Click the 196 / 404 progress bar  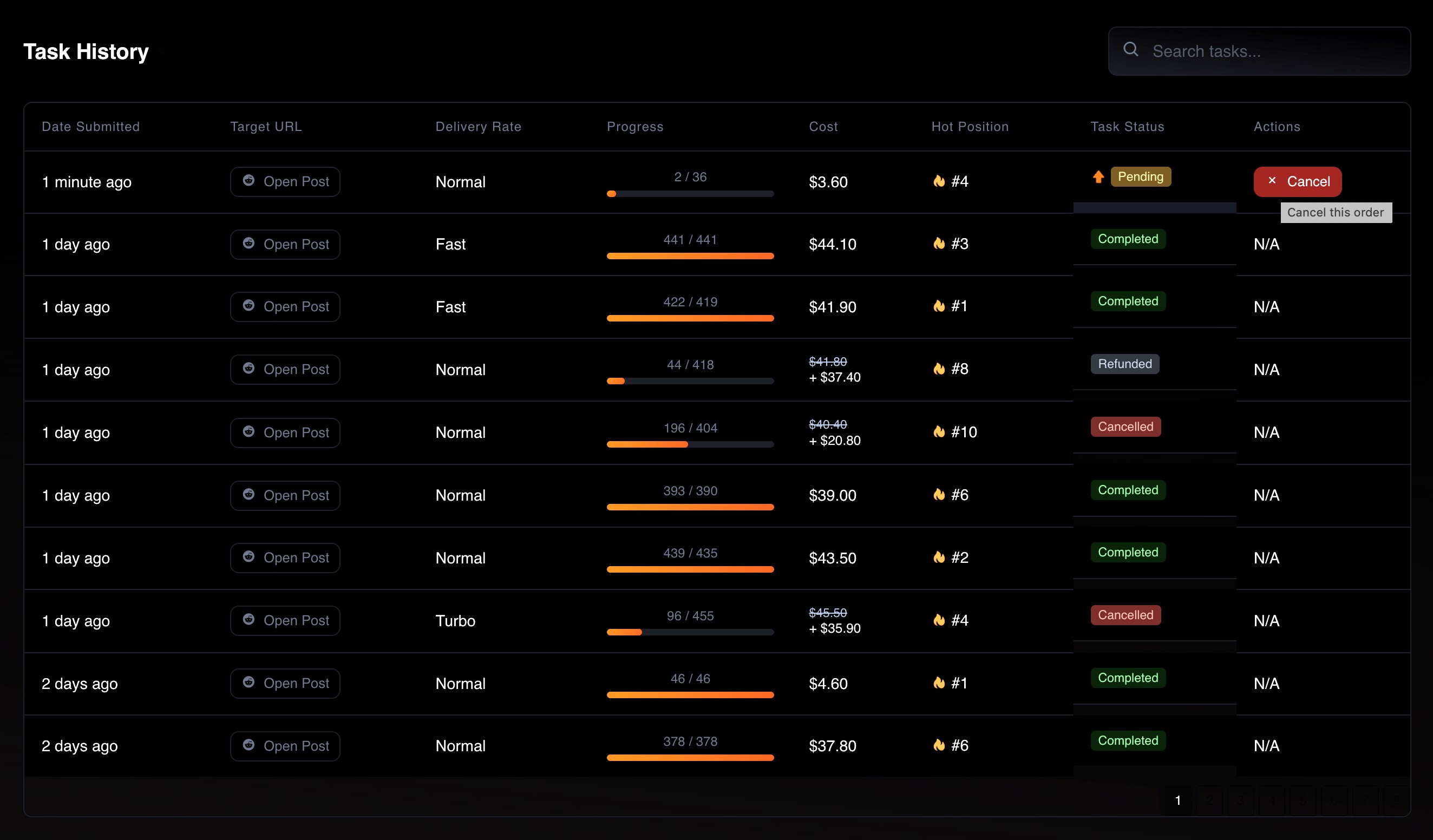tap(690, 444)
